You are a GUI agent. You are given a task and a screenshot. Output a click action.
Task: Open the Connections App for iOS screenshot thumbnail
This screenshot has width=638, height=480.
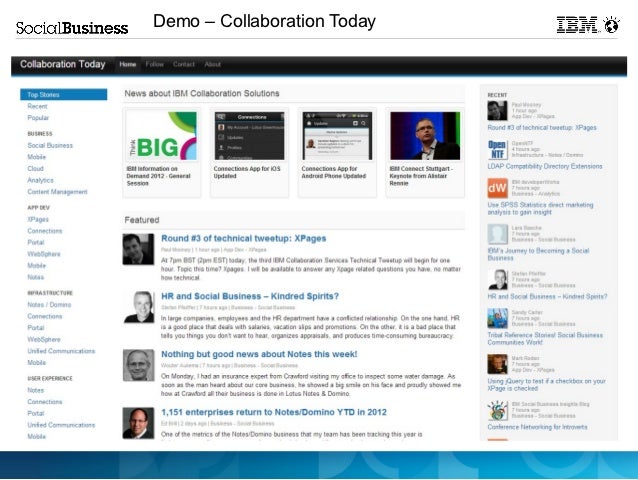[249, 136]
